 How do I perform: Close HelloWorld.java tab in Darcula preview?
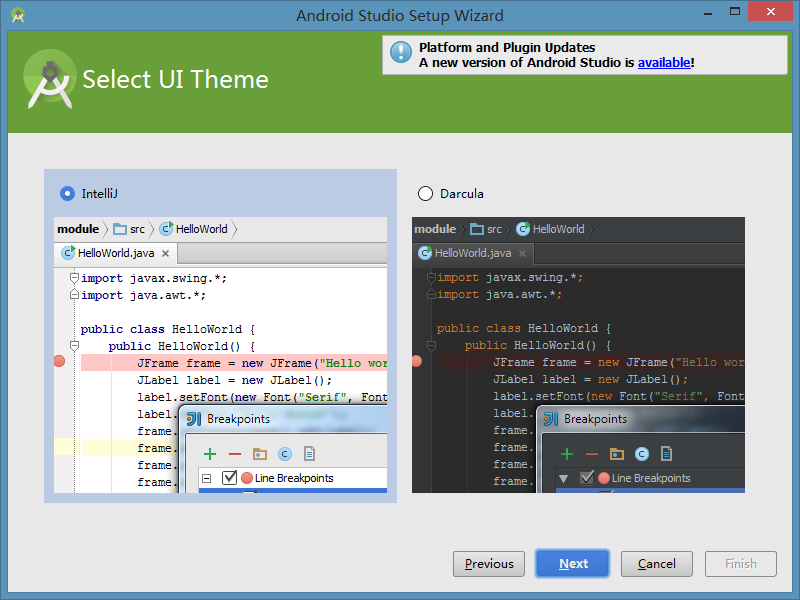(522, 254)
